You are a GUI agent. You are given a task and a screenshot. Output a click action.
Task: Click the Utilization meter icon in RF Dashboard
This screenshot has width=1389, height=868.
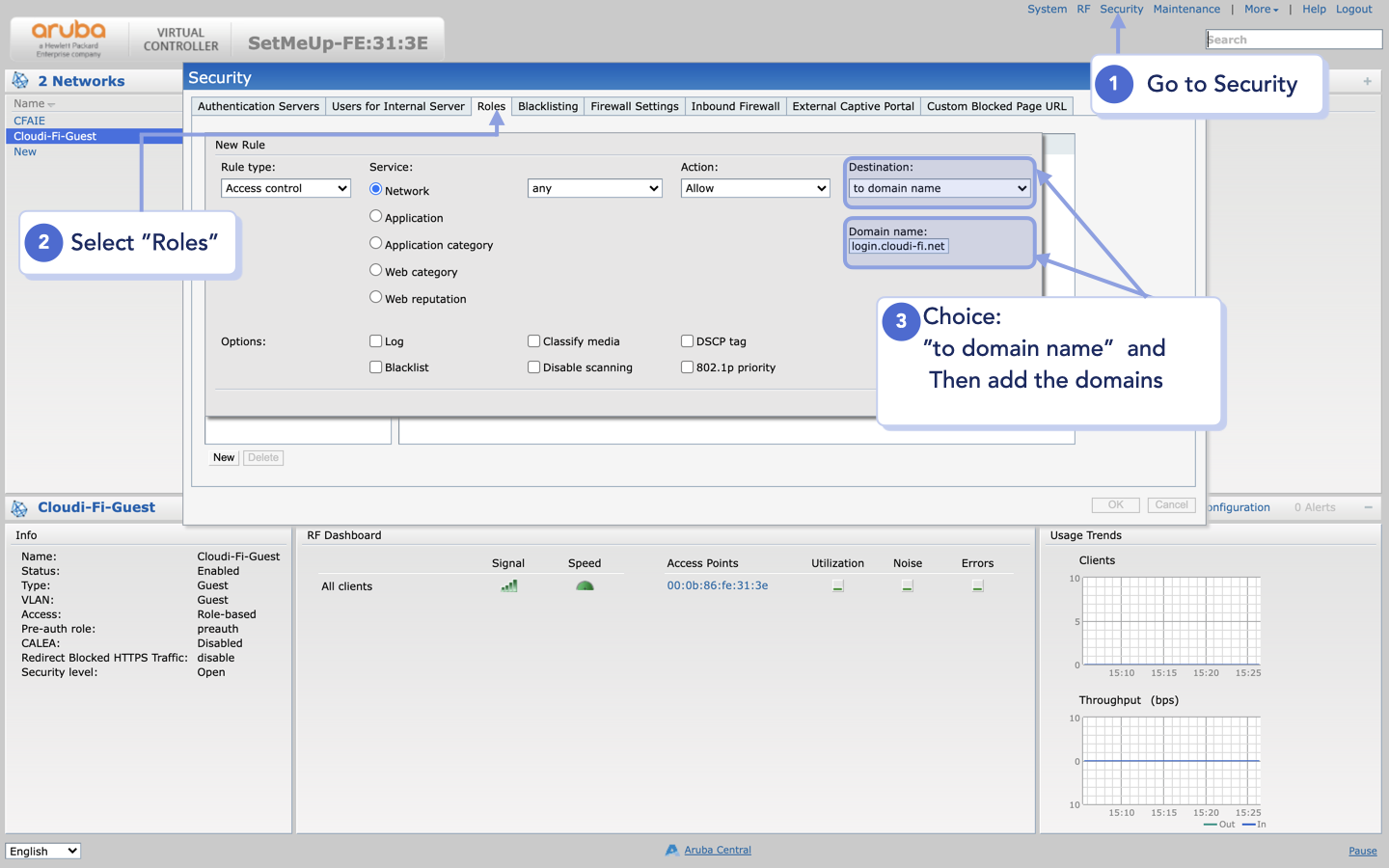[837, 584]
